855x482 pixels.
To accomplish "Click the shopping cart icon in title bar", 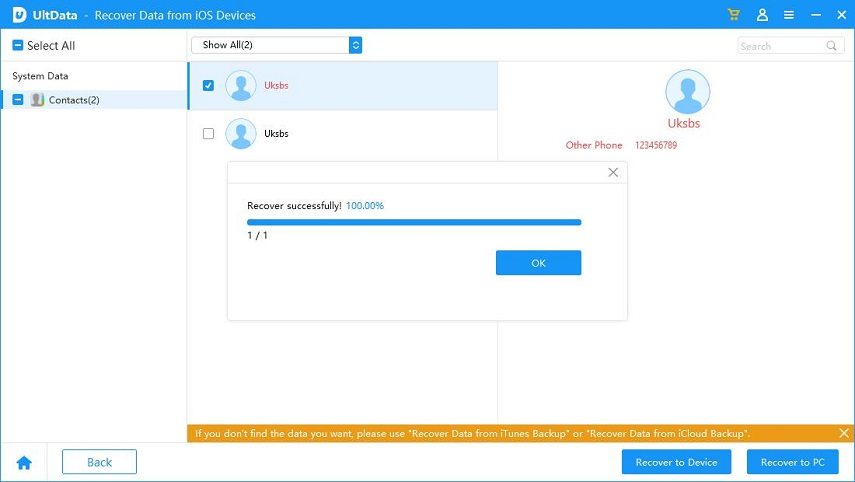I will tap(734, 15).
